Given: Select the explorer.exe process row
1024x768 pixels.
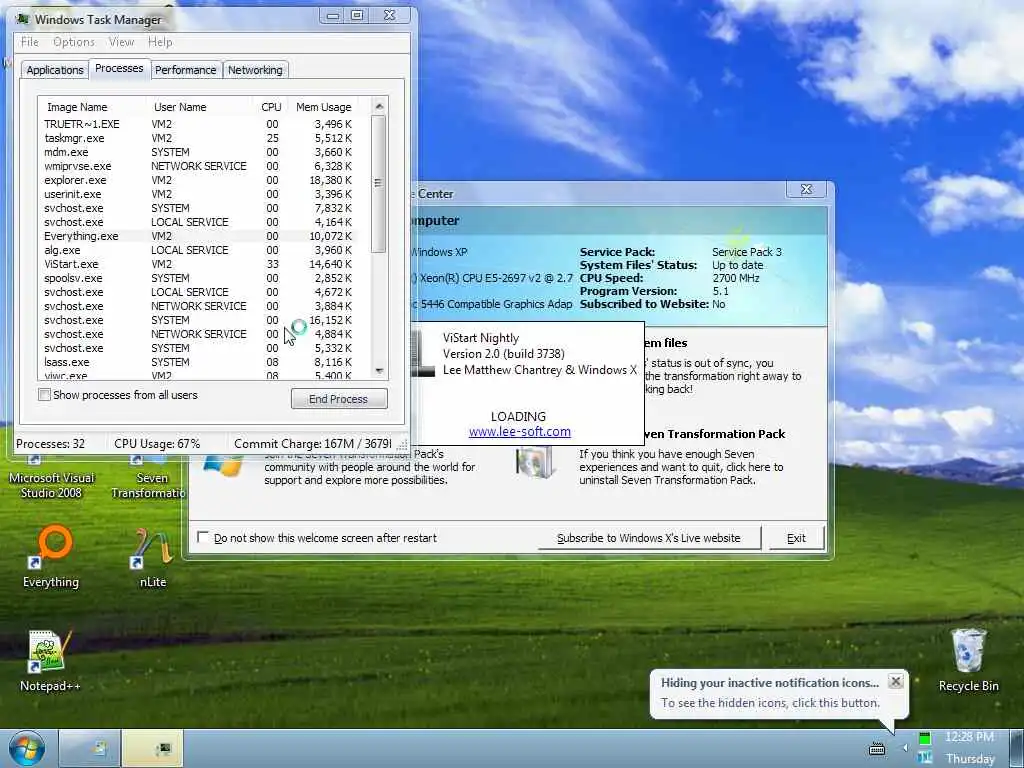Looking at the screenshot, I should (199, 180).
